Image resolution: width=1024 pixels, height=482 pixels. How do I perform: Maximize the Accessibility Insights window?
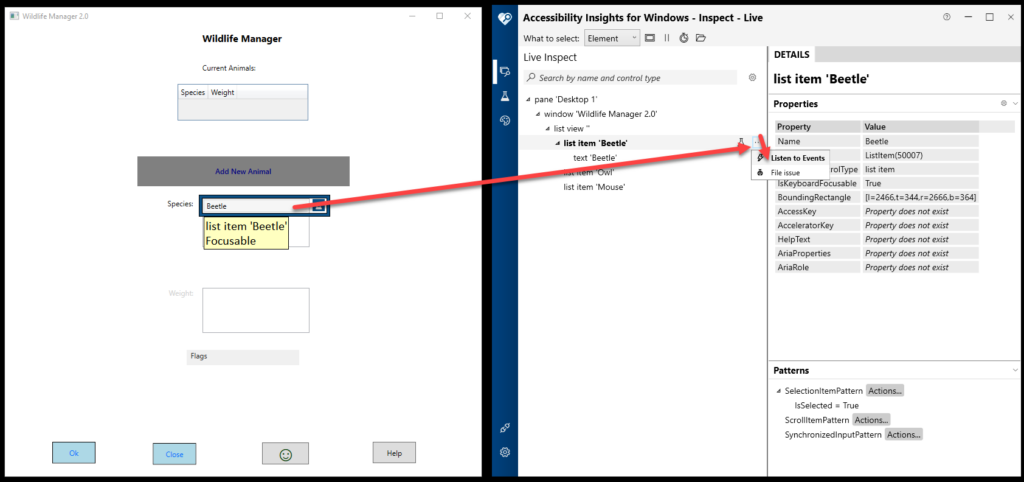tap(989, 18)
